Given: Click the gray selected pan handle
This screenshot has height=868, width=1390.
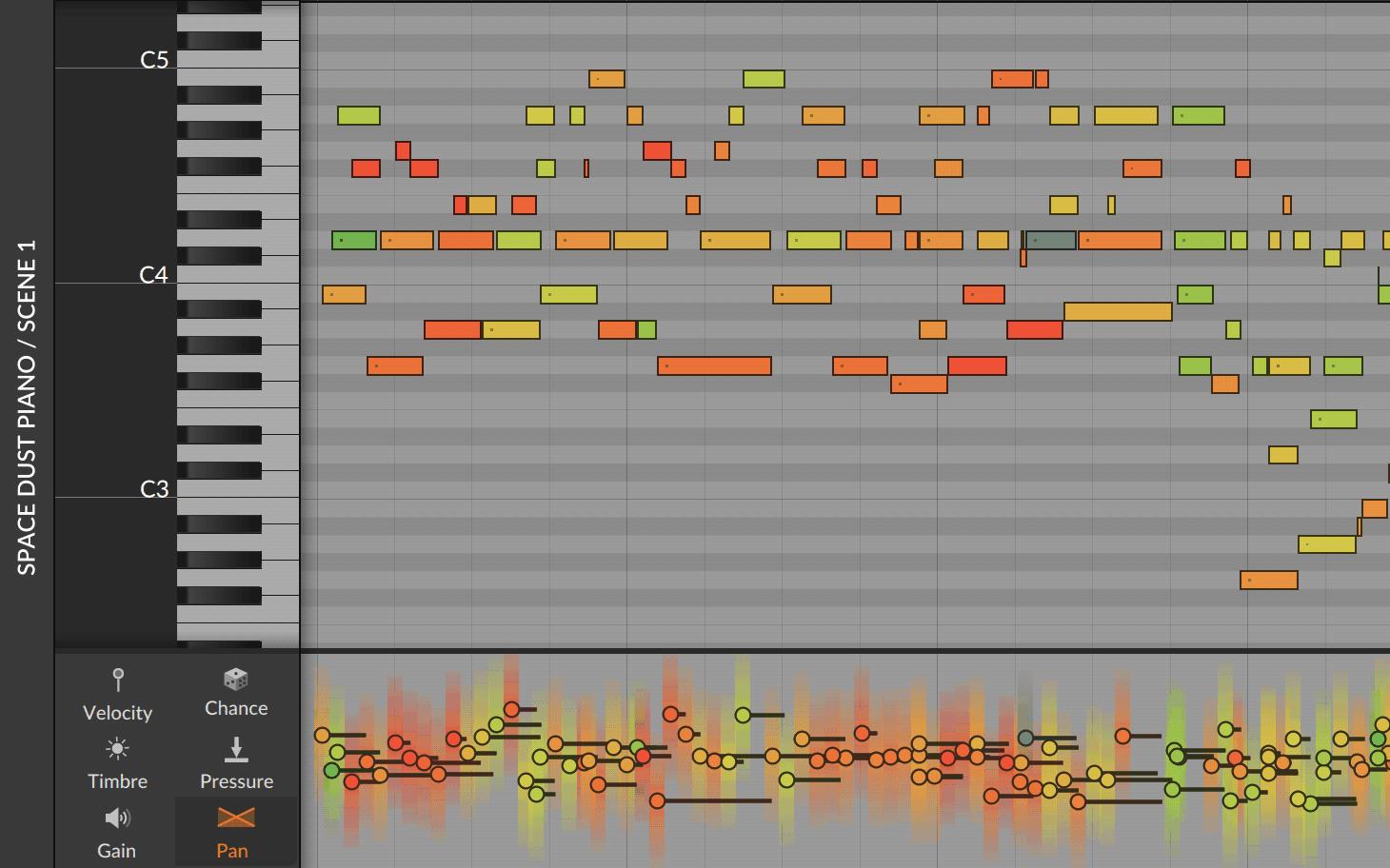Looking at the screenshot, I should coord(1025,738).
